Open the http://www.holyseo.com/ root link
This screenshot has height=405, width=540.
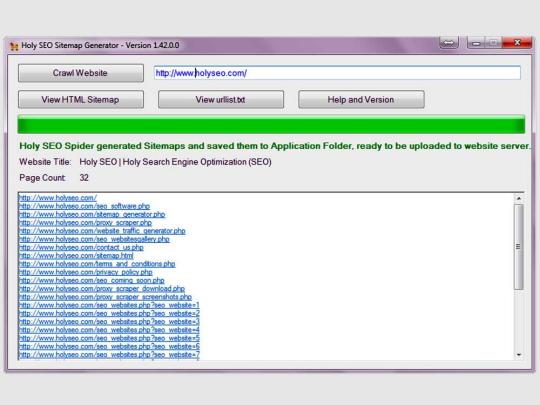(58, 198)
